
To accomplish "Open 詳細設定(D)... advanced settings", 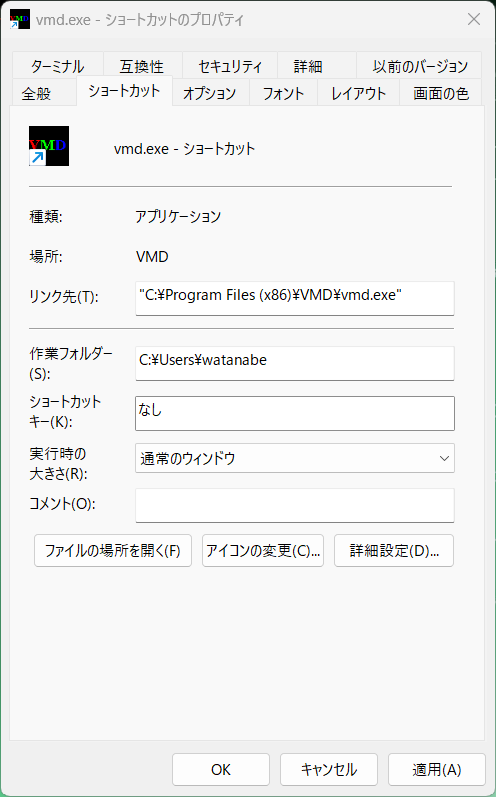I will [394, 550].
